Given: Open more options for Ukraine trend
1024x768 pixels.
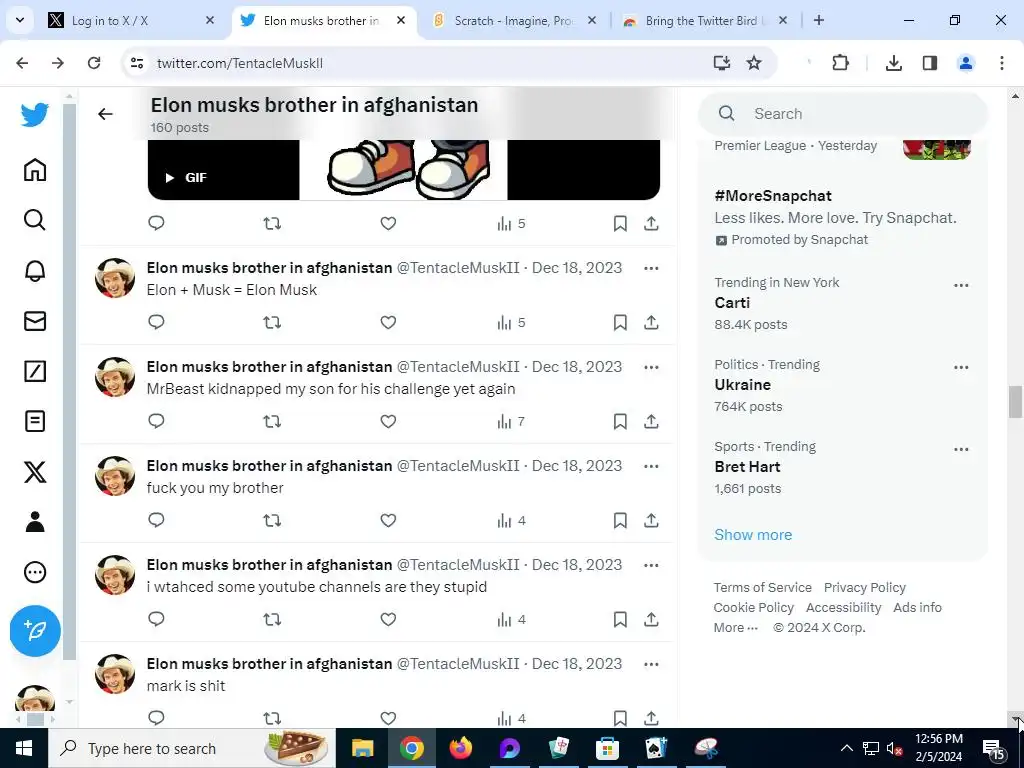Looking at the screenshot, I should pos(961,368).
